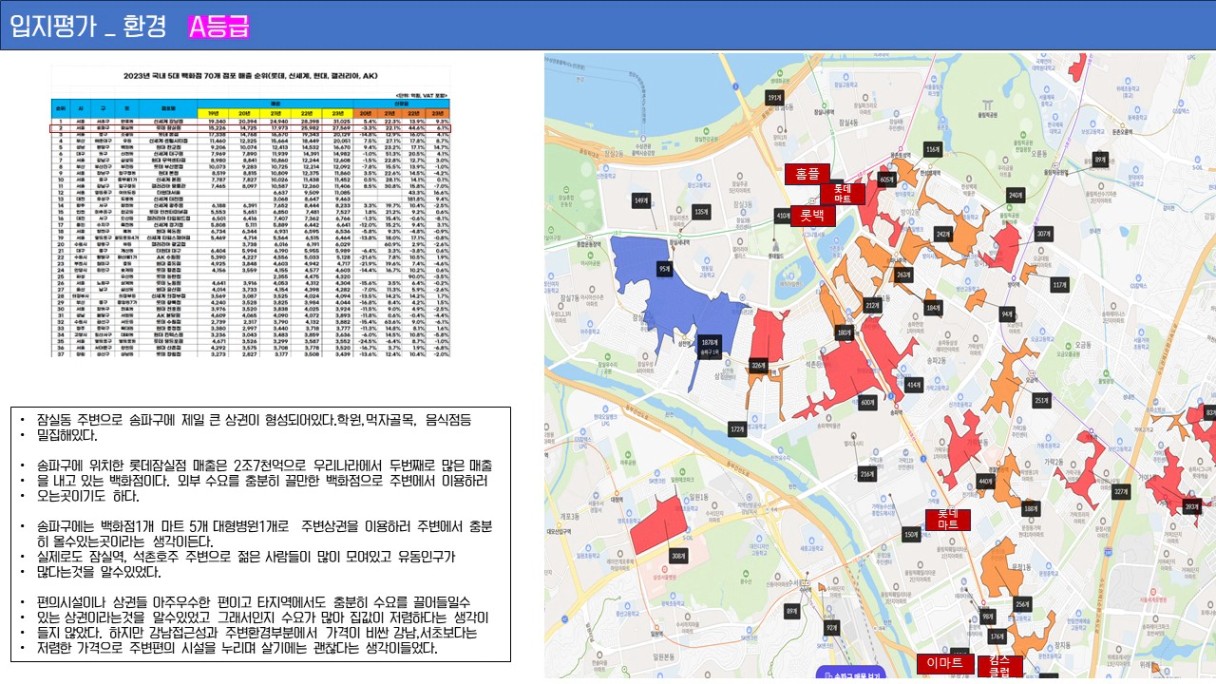1216x684 pixels.
Task: Click the 251개 count marker
Action: point(1041,400)
